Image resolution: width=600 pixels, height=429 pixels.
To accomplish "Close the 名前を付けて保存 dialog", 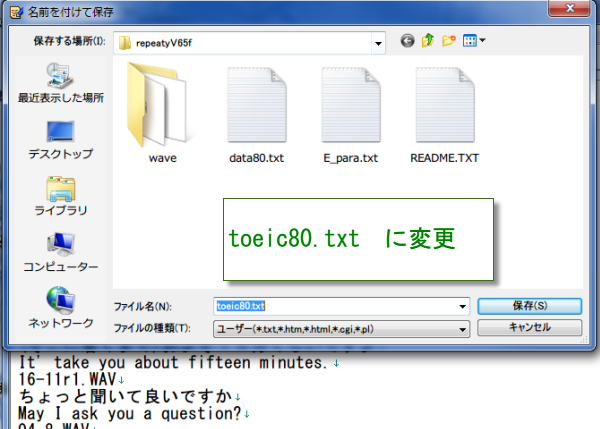I will 573,9.
